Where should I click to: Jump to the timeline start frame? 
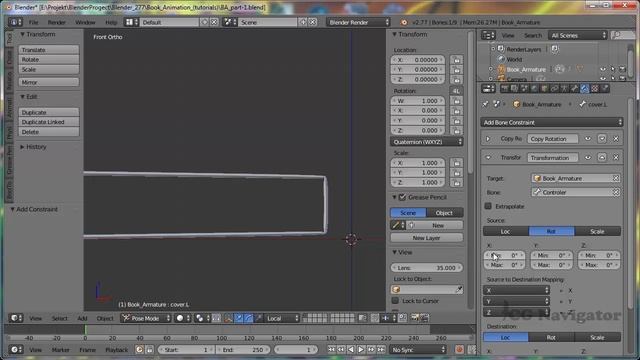[331, 350]
